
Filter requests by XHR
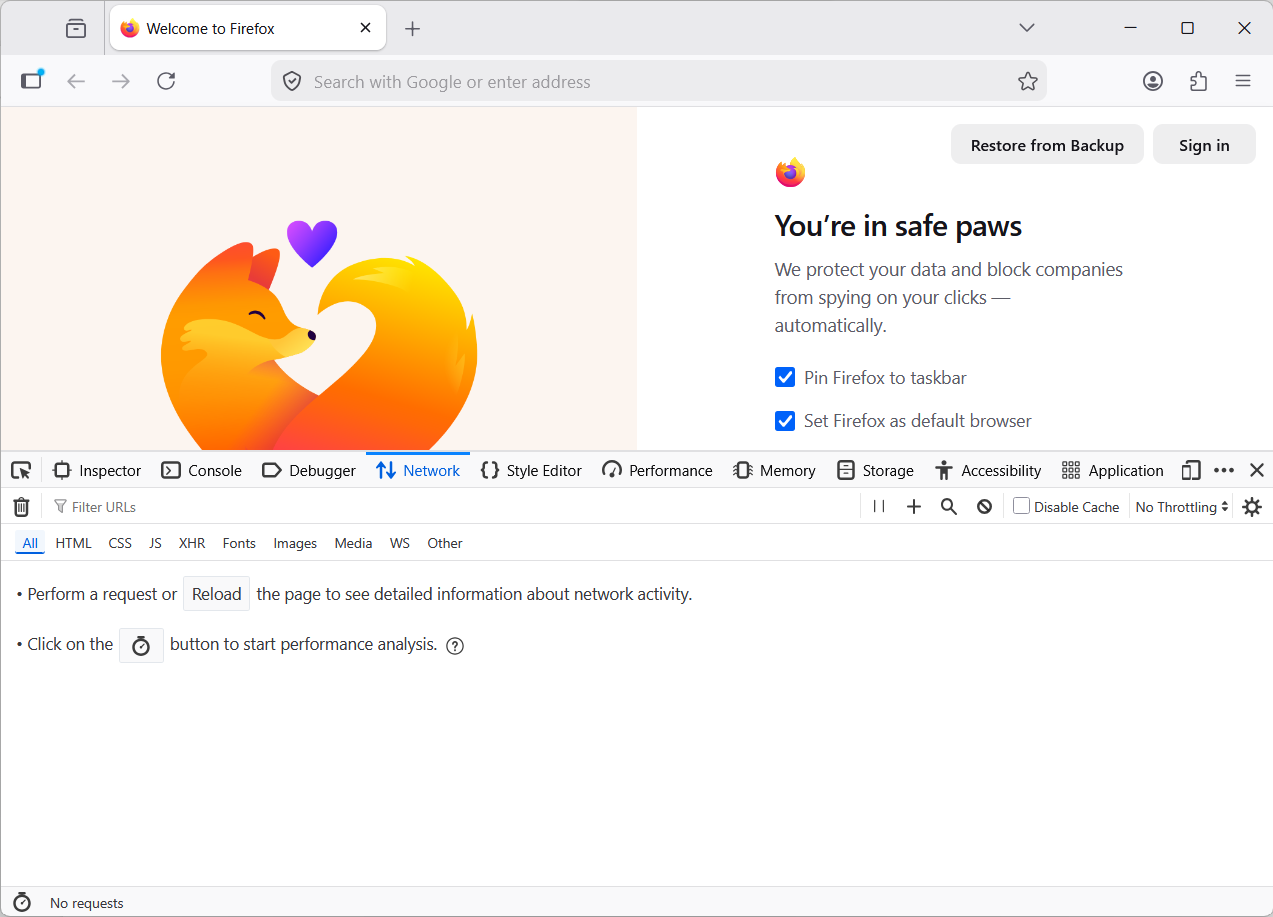192,543
